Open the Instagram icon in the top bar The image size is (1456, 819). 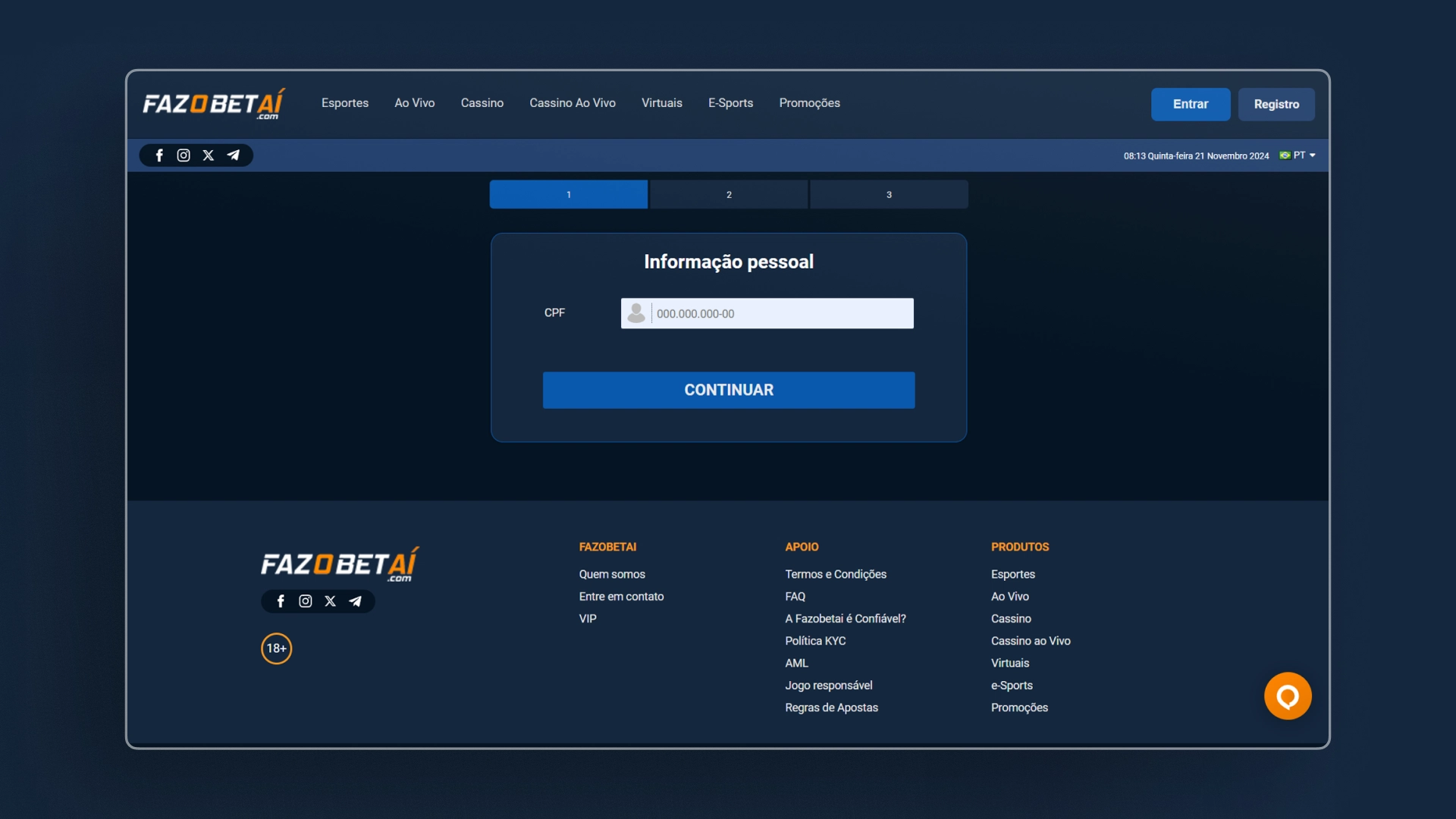pyautogui.click(x=184, y=155)
